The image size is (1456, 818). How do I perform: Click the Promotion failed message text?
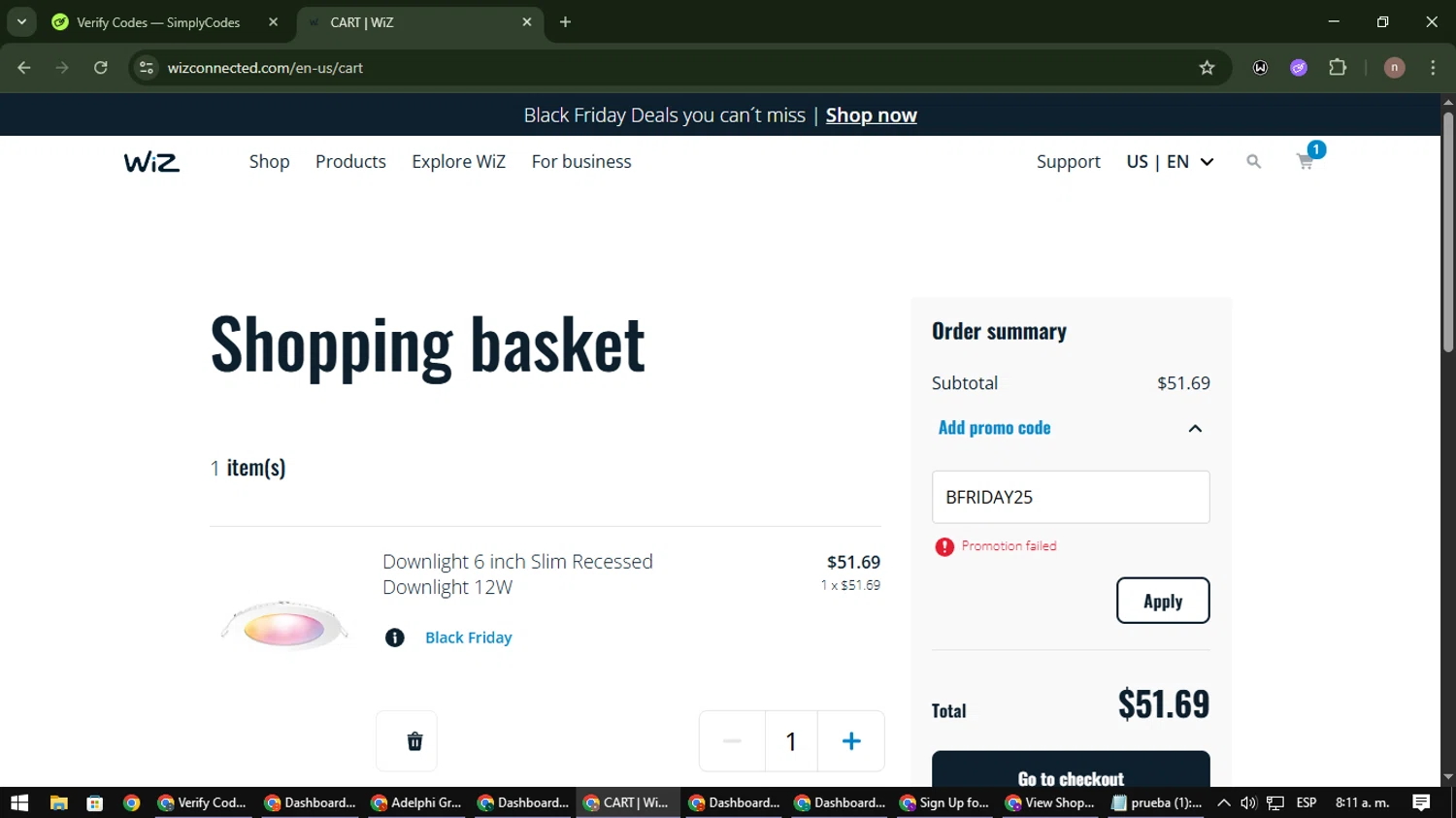pyautogui.click(x=1009, y=546)
